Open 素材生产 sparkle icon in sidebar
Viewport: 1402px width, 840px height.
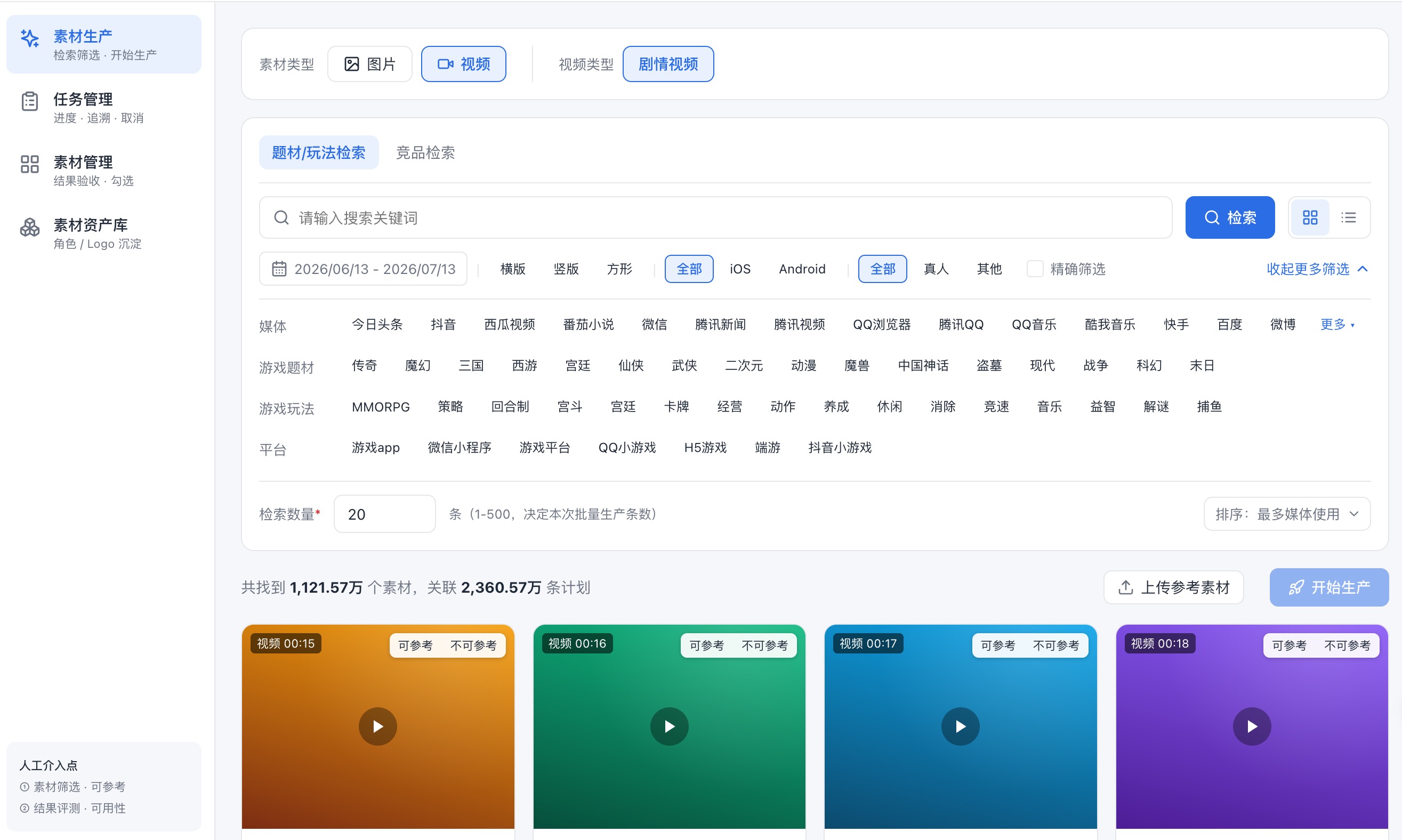tap(29, 38)
